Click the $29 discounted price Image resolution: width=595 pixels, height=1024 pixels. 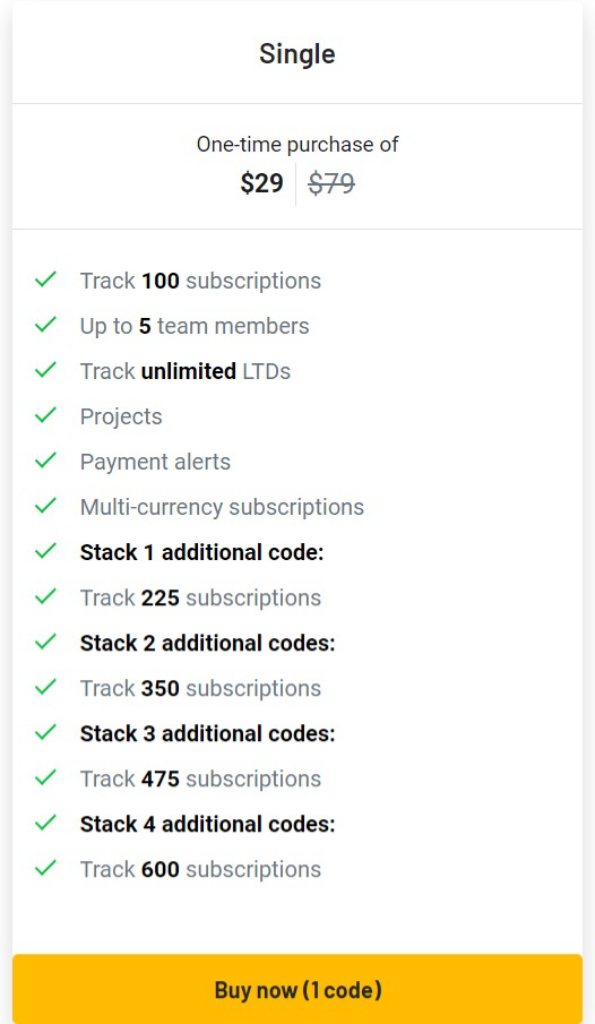[262, 183]
